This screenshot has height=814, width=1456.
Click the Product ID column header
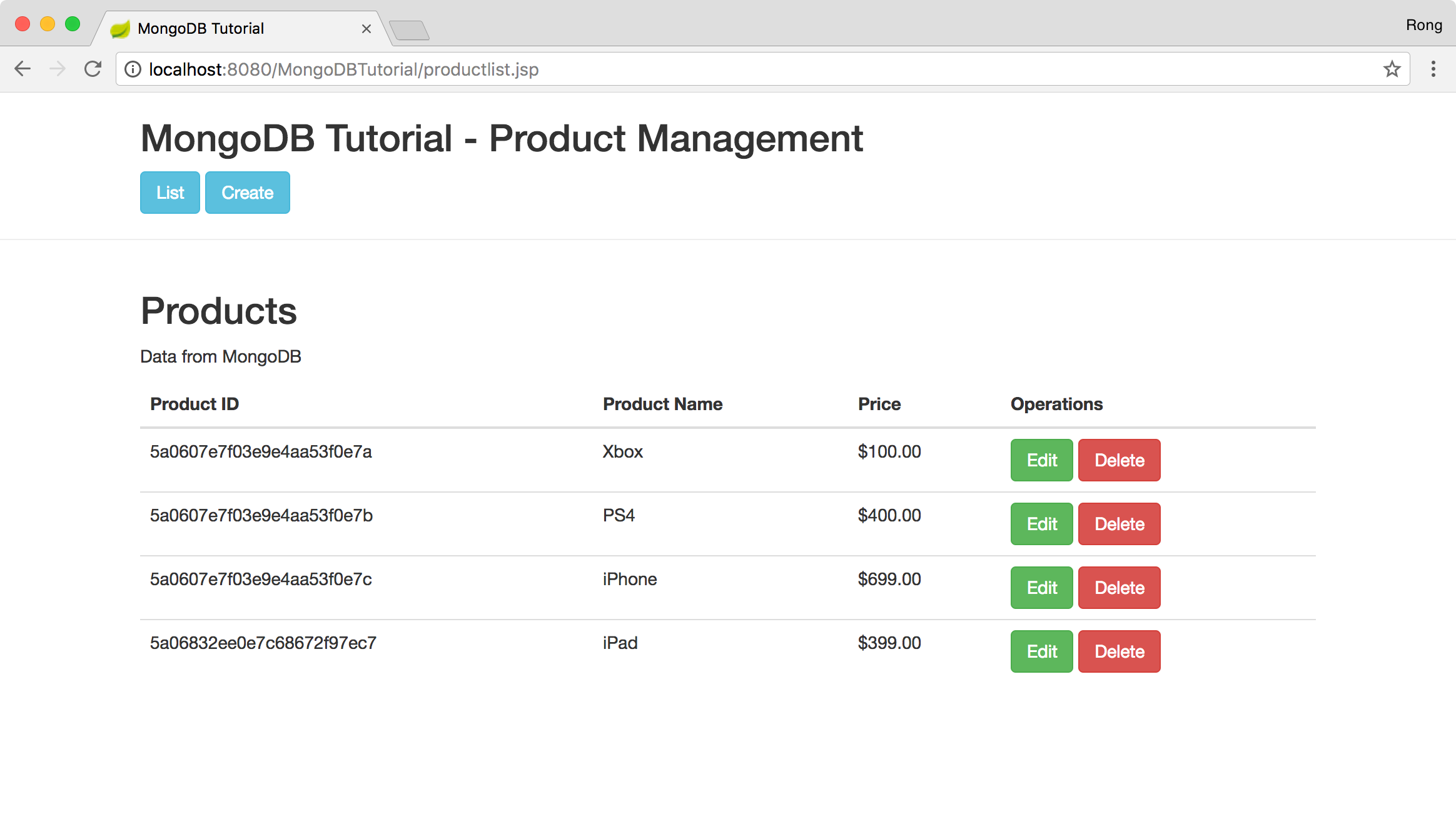tap(195, 404)
